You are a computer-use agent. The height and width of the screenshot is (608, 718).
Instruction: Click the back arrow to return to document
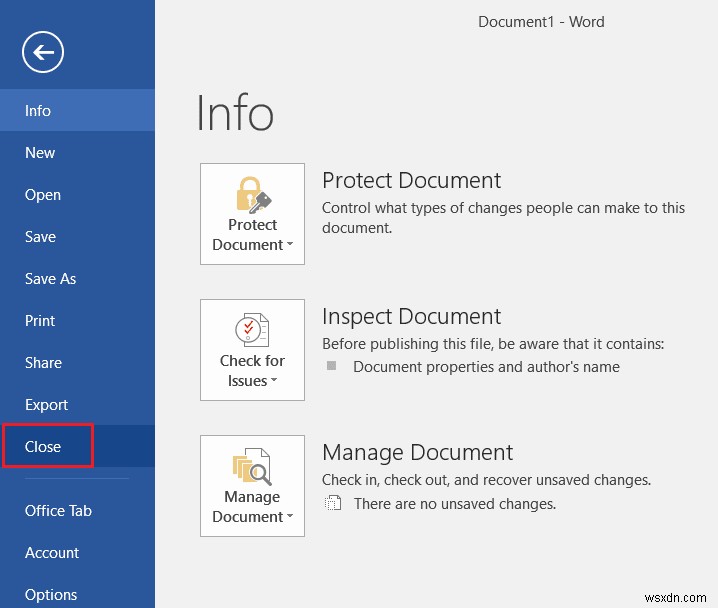point(43,52)
